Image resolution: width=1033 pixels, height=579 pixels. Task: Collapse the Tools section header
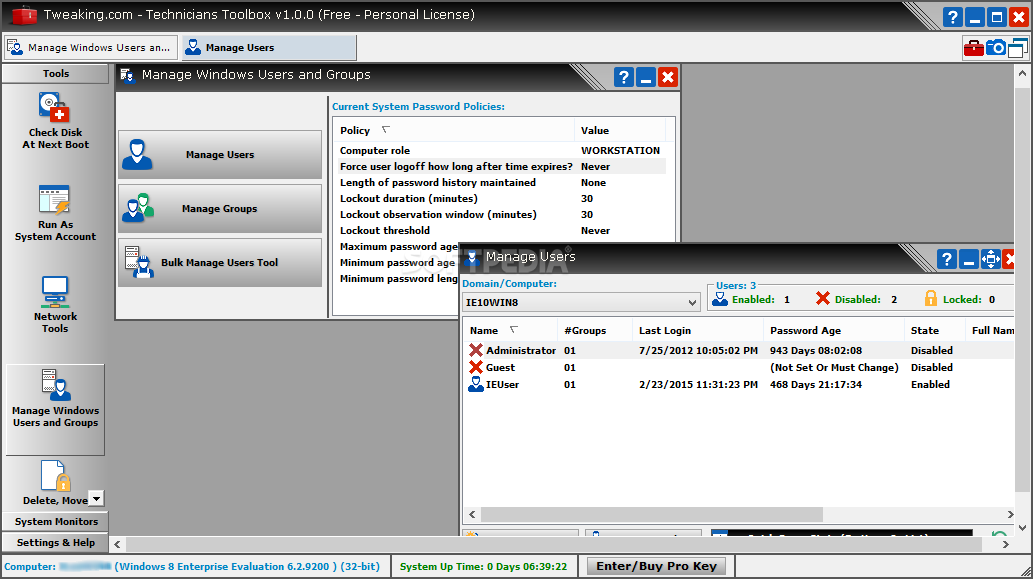click(55, 74)
